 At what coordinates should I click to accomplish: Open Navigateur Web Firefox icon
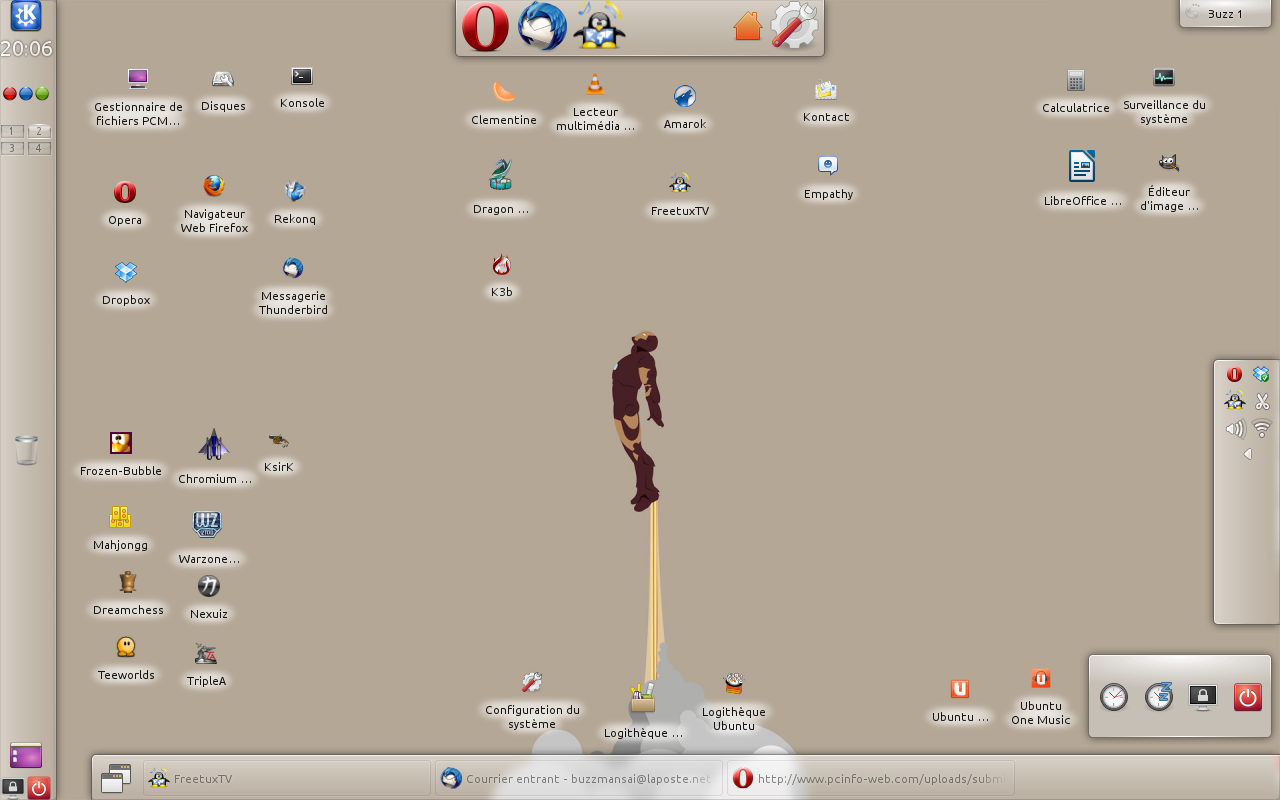tap(214, 186)
